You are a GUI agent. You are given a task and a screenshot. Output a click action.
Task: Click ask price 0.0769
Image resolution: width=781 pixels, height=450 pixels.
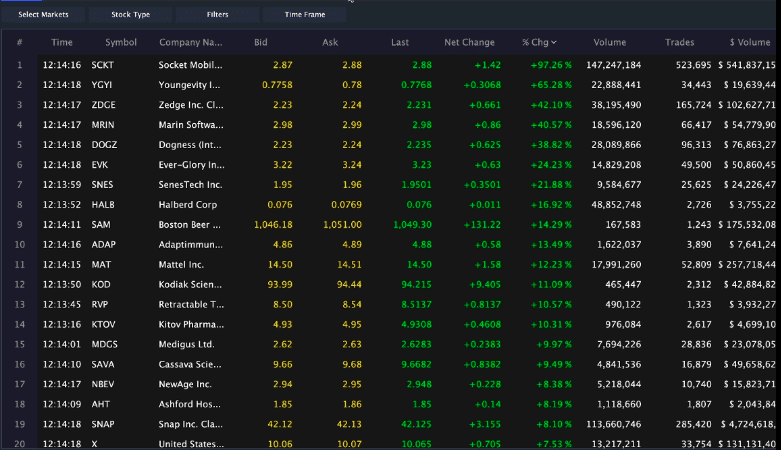click(x=346, y=204)
